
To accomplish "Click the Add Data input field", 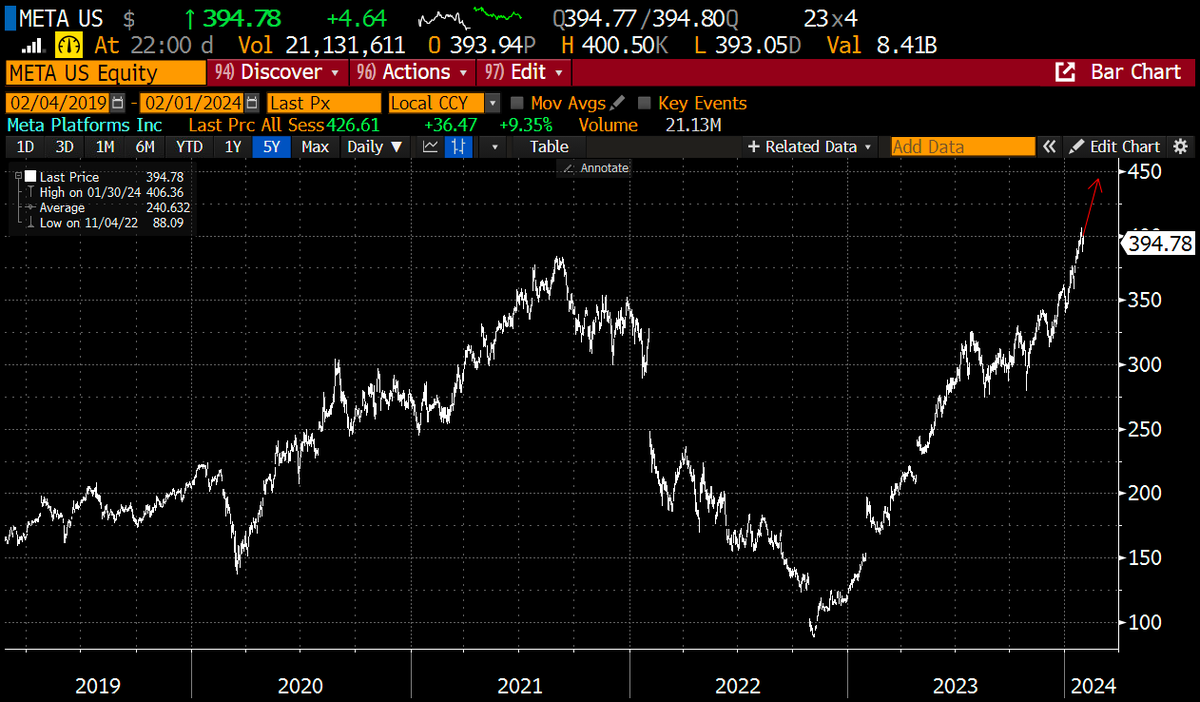I will [962, 146].
